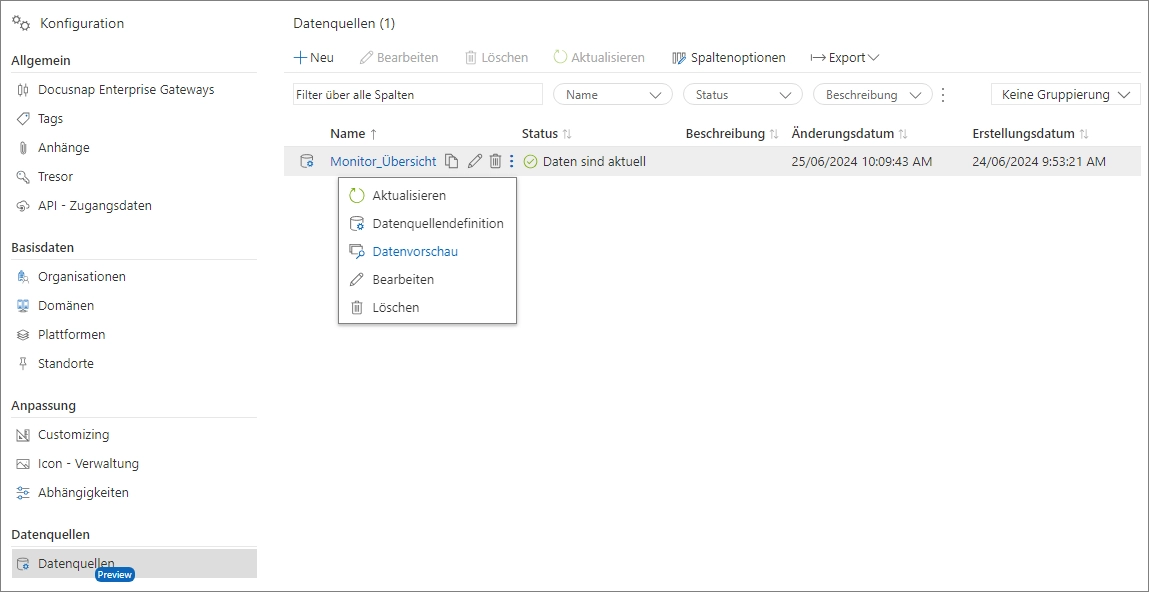Open Docusnap Enterprise Gateways via its sidebar icon
The height and width of the screenshot is (592, 1149).
click(21, 89)
